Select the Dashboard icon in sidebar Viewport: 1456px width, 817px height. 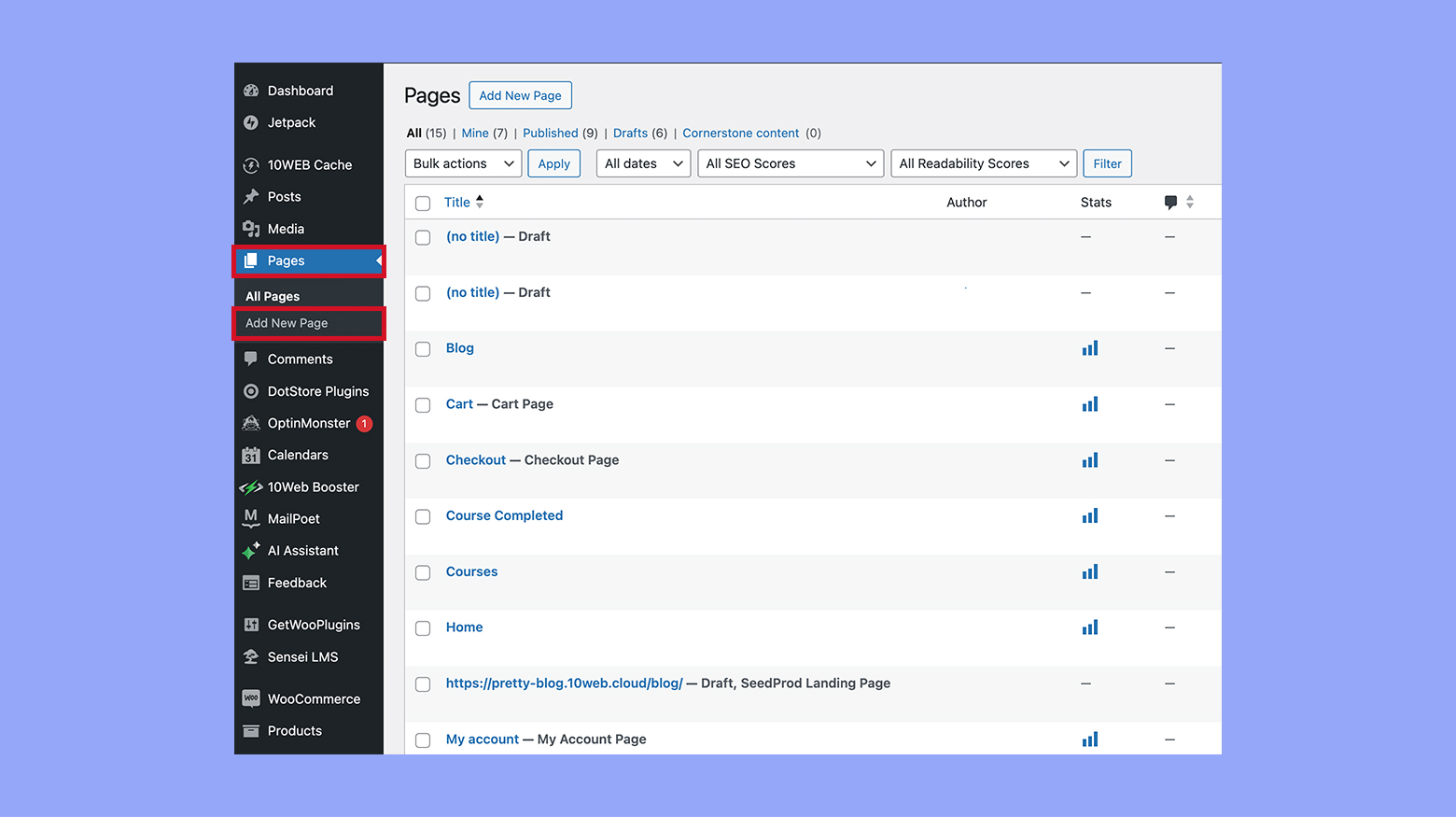(x=251, y=90)
